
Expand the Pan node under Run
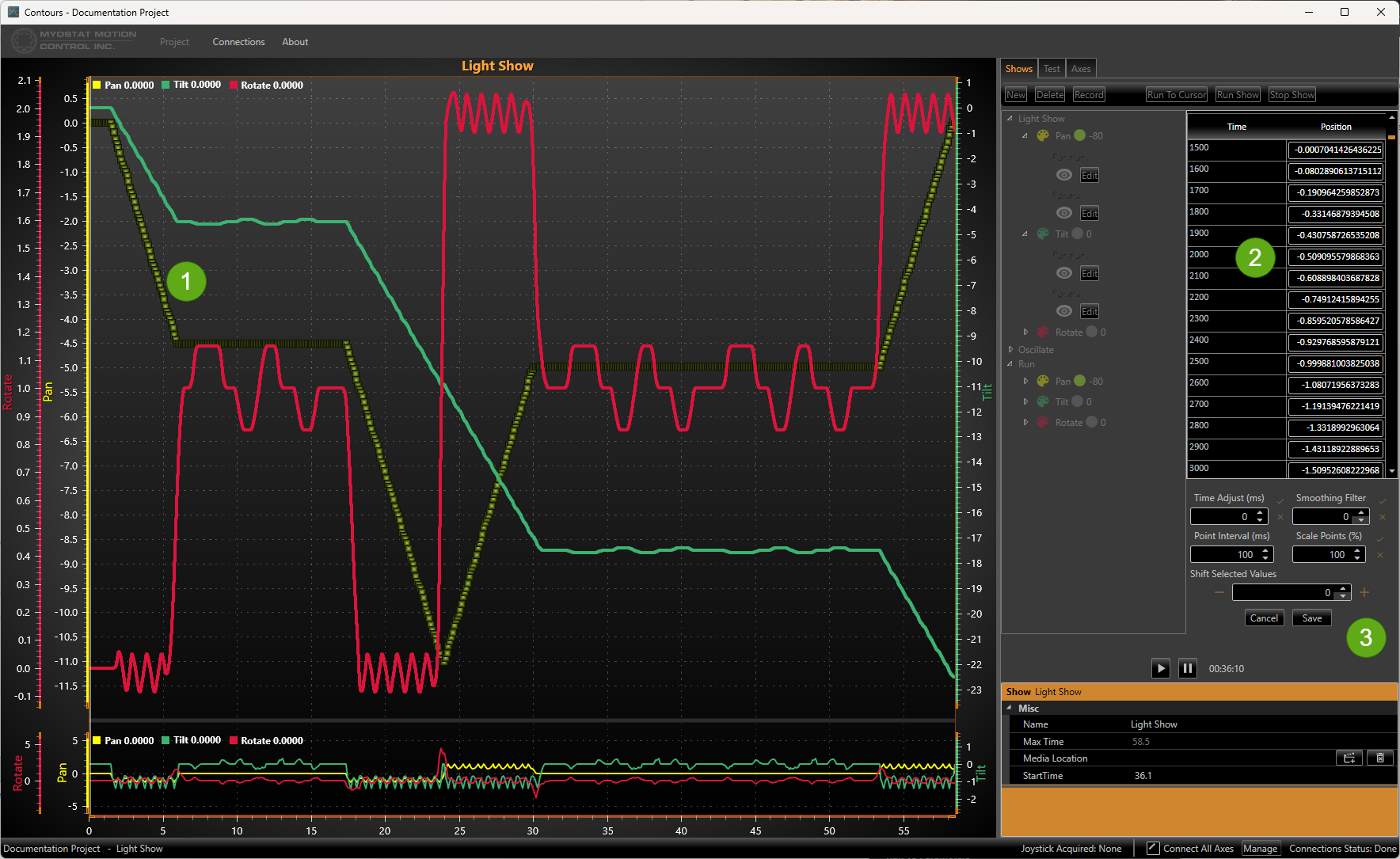(x=1025, y=381)
